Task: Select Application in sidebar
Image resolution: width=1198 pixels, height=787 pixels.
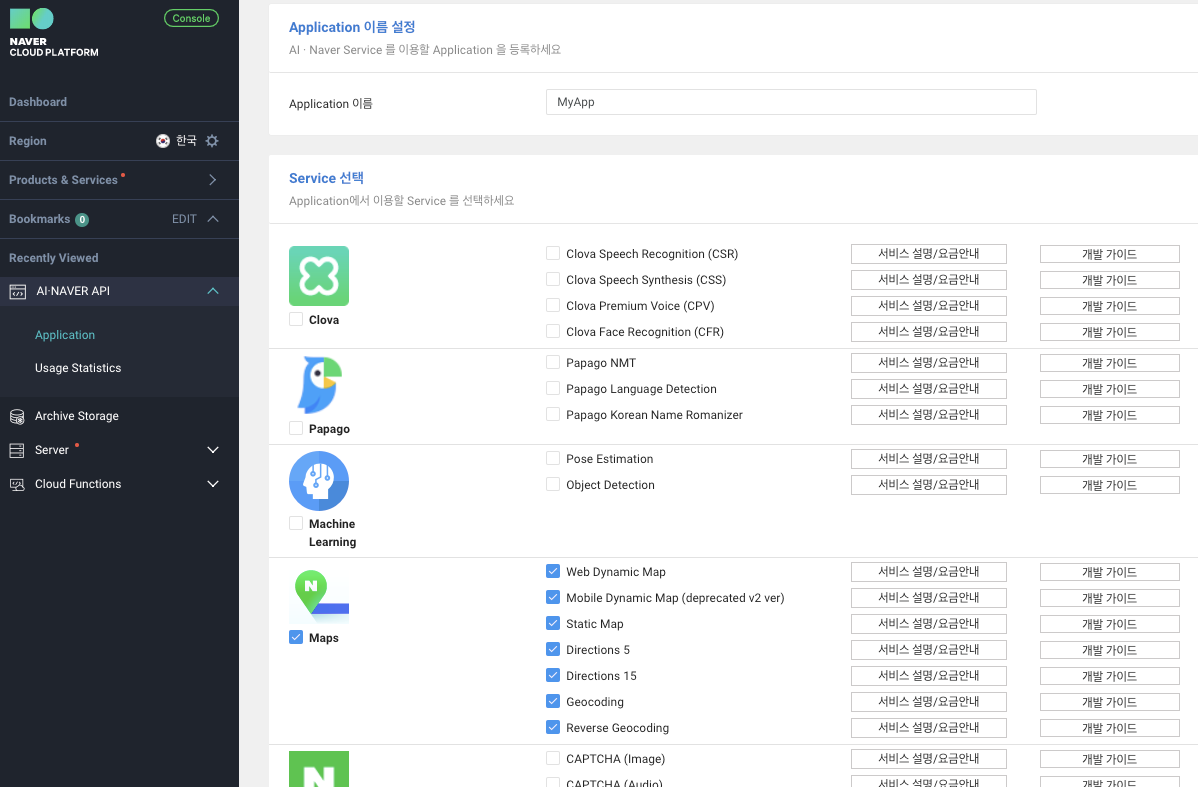Action: pos(65,335)
